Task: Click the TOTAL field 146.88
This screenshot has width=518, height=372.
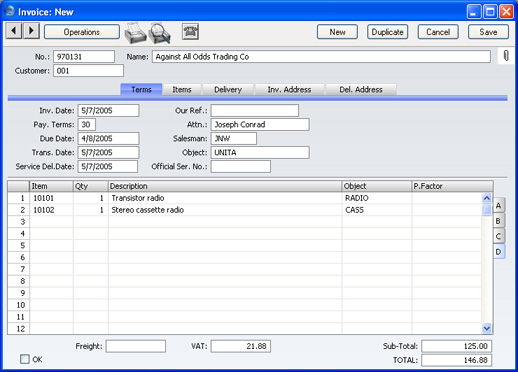Action: 457,360
